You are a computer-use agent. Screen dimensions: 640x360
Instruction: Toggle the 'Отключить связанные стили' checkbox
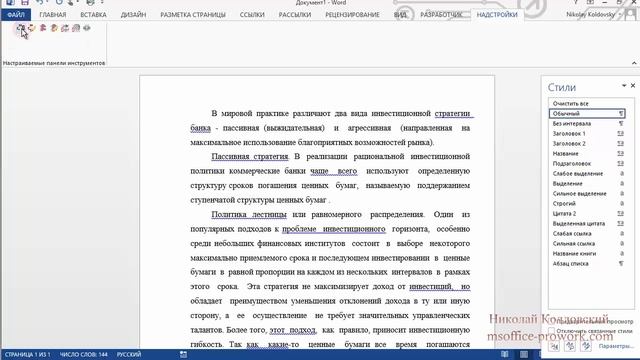(x=551, y=331)
